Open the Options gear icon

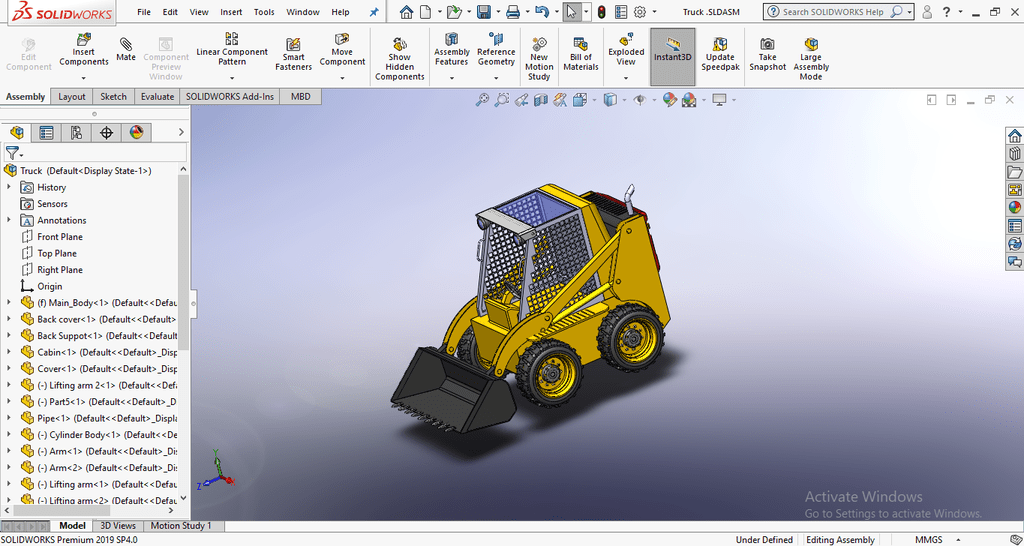[x=640, y=12]
